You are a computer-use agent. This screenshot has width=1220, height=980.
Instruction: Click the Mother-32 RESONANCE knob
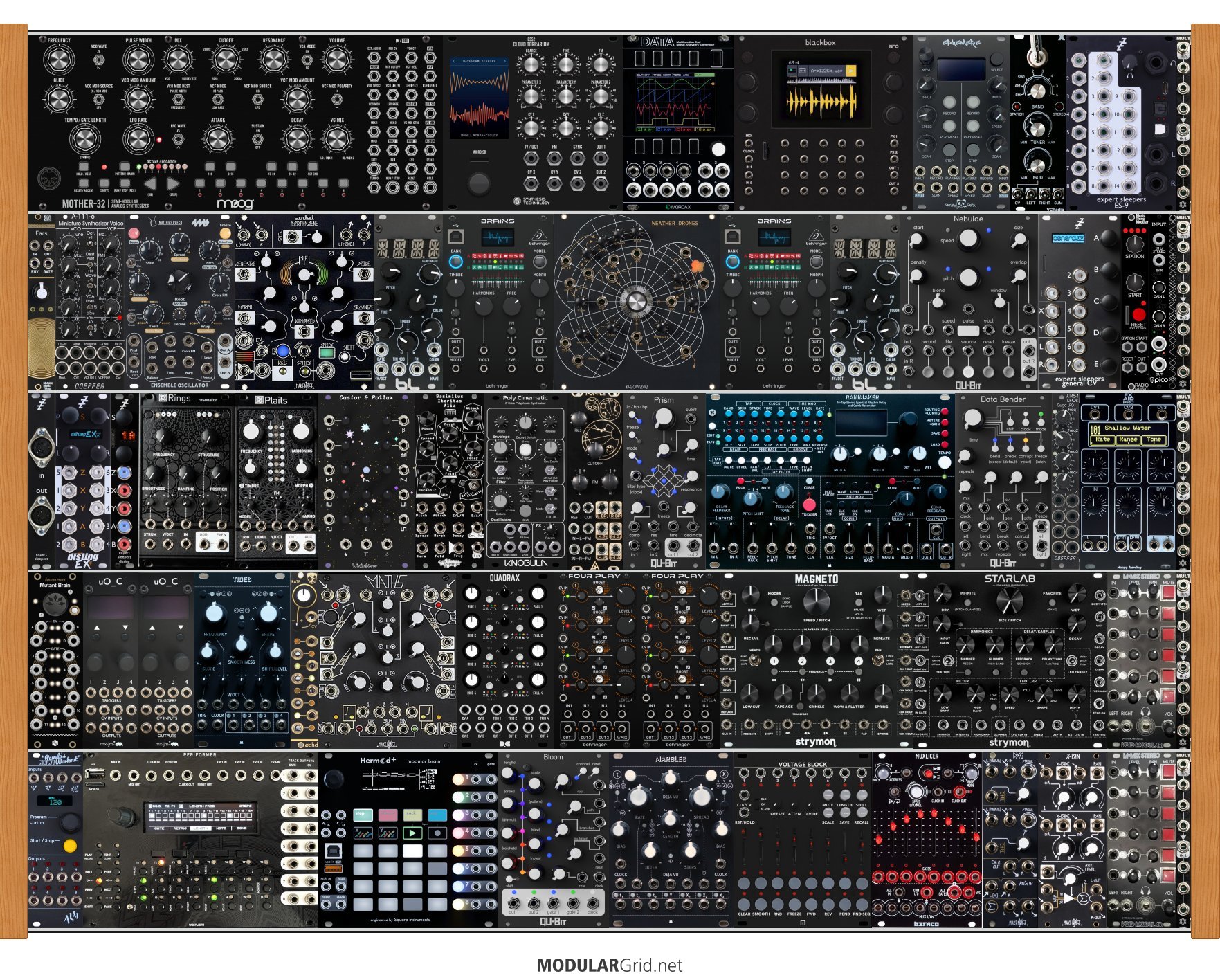point(274,60)
